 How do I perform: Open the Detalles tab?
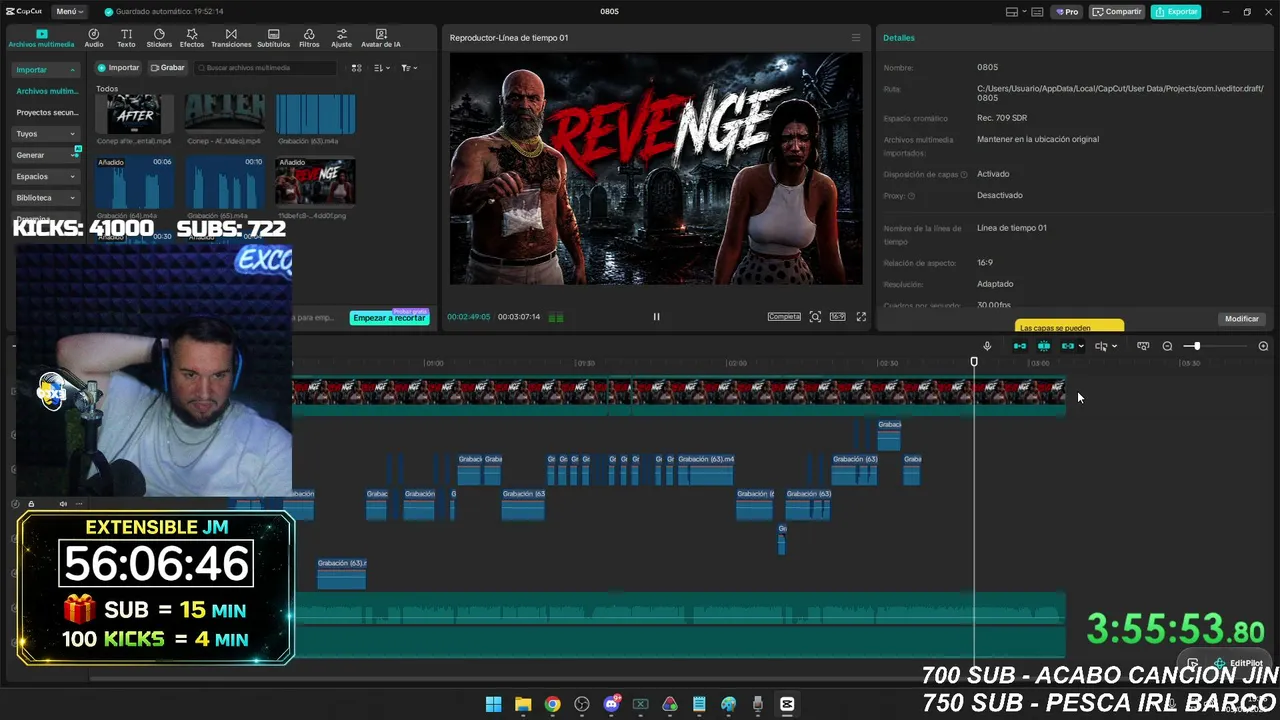coord(898,38)
